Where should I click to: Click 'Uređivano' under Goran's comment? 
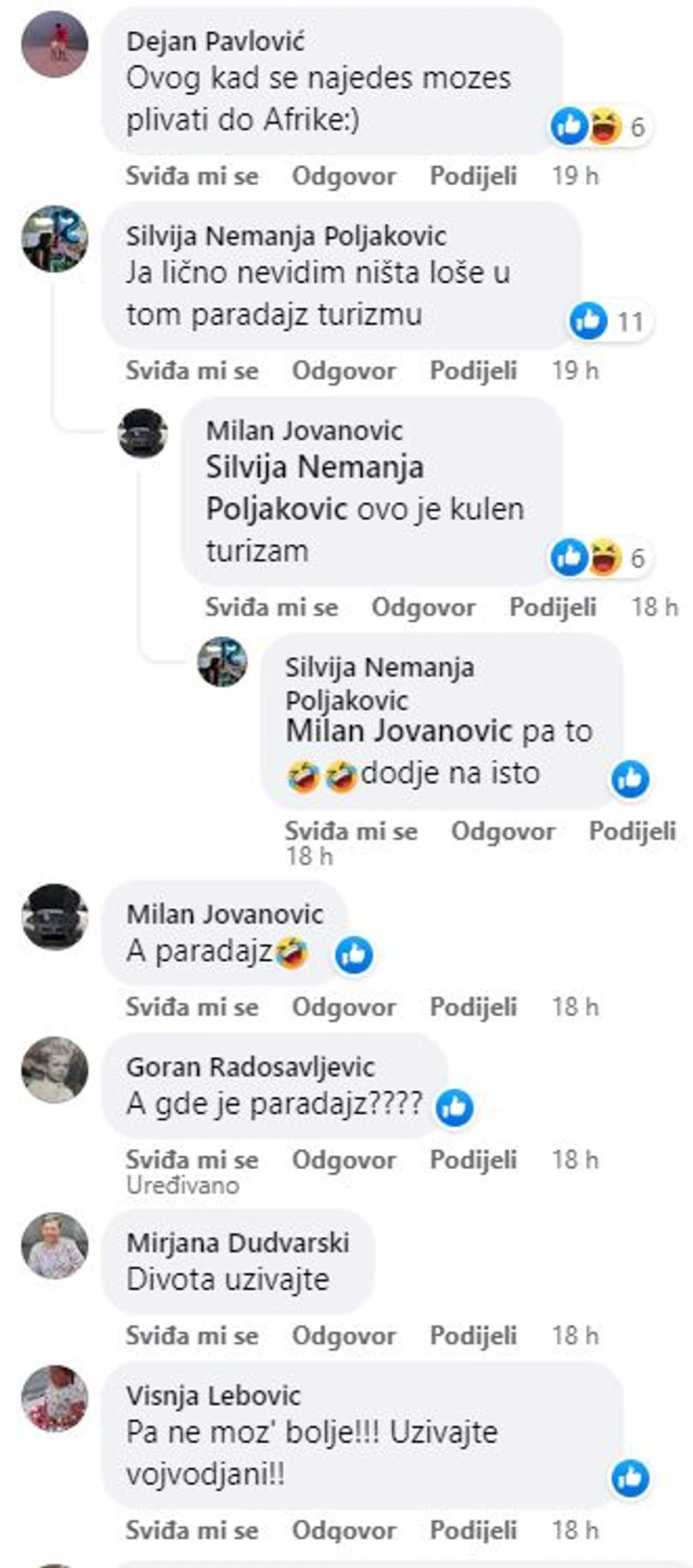[x=183, y=1185]
